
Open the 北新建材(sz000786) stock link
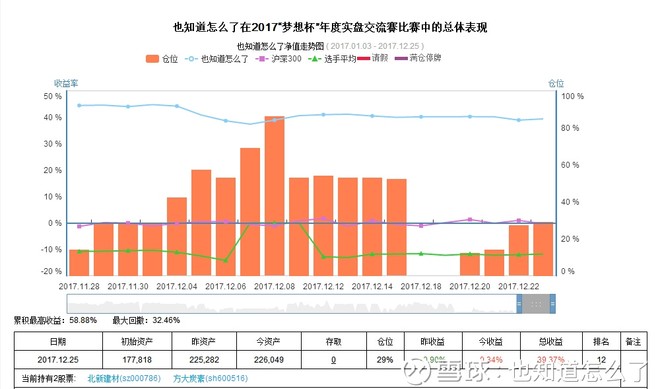coord(124,378)
